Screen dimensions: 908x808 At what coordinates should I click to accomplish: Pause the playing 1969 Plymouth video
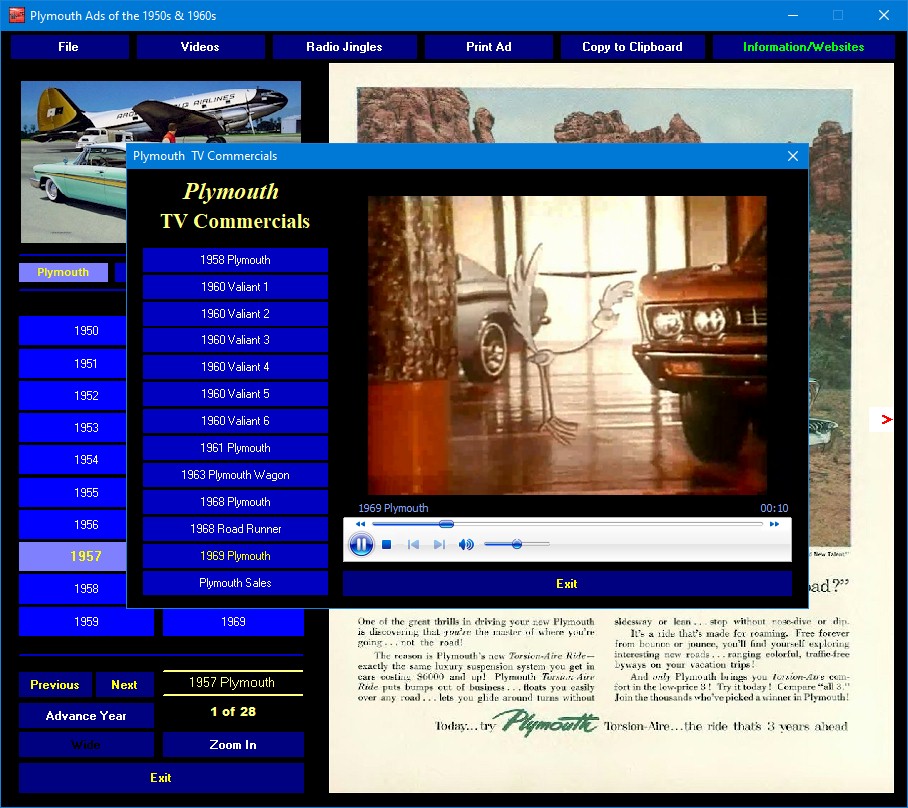(361, 544)
